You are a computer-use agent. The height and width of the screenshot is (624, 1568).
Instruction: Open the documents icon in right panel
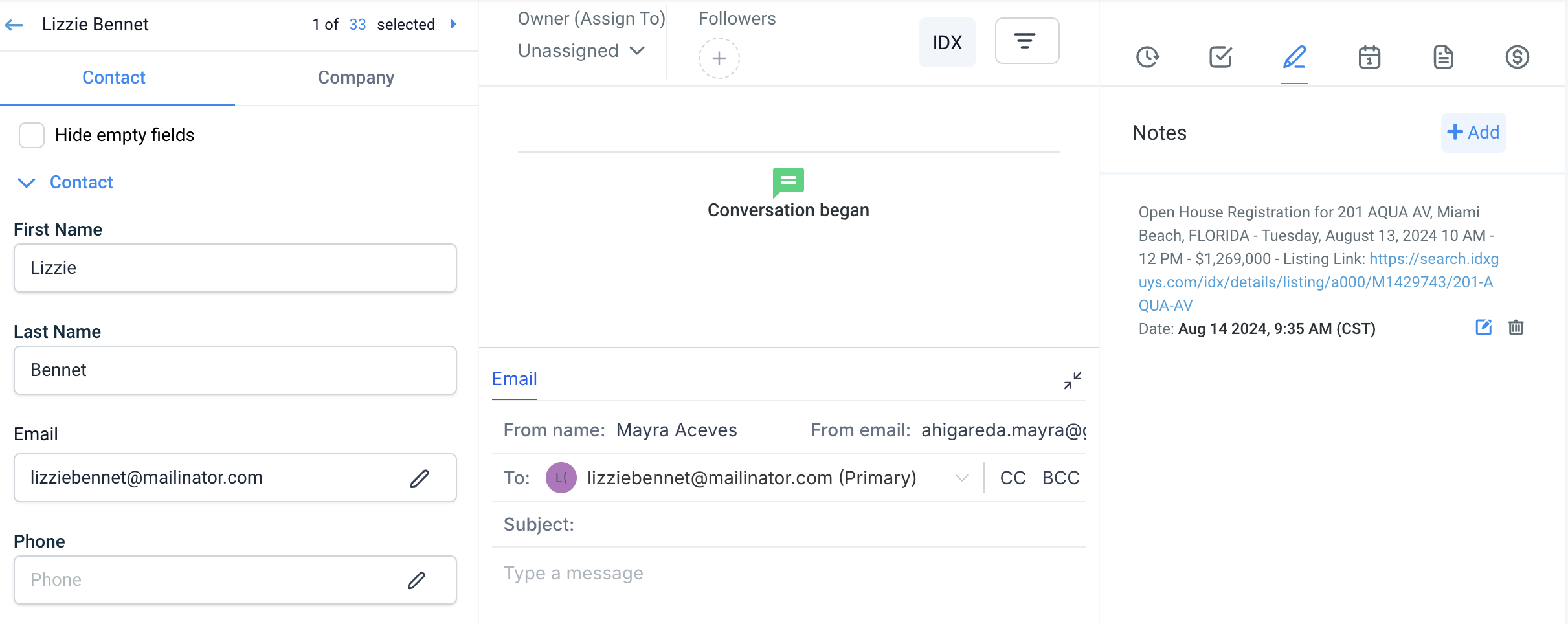pos(1443,57)
